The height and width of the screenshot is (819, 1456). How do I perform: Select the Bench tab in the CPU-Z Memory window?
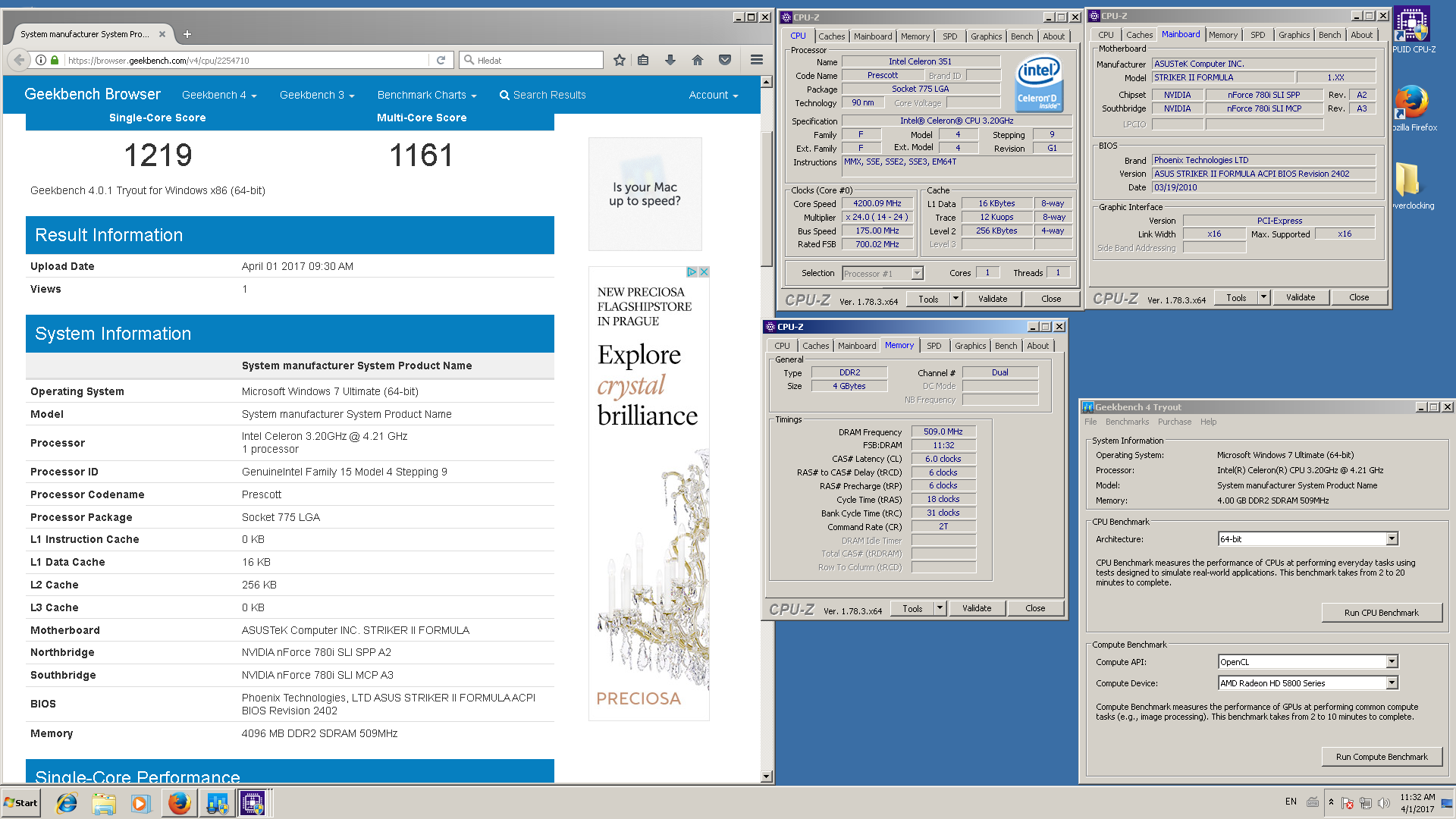click(1006, 346)
